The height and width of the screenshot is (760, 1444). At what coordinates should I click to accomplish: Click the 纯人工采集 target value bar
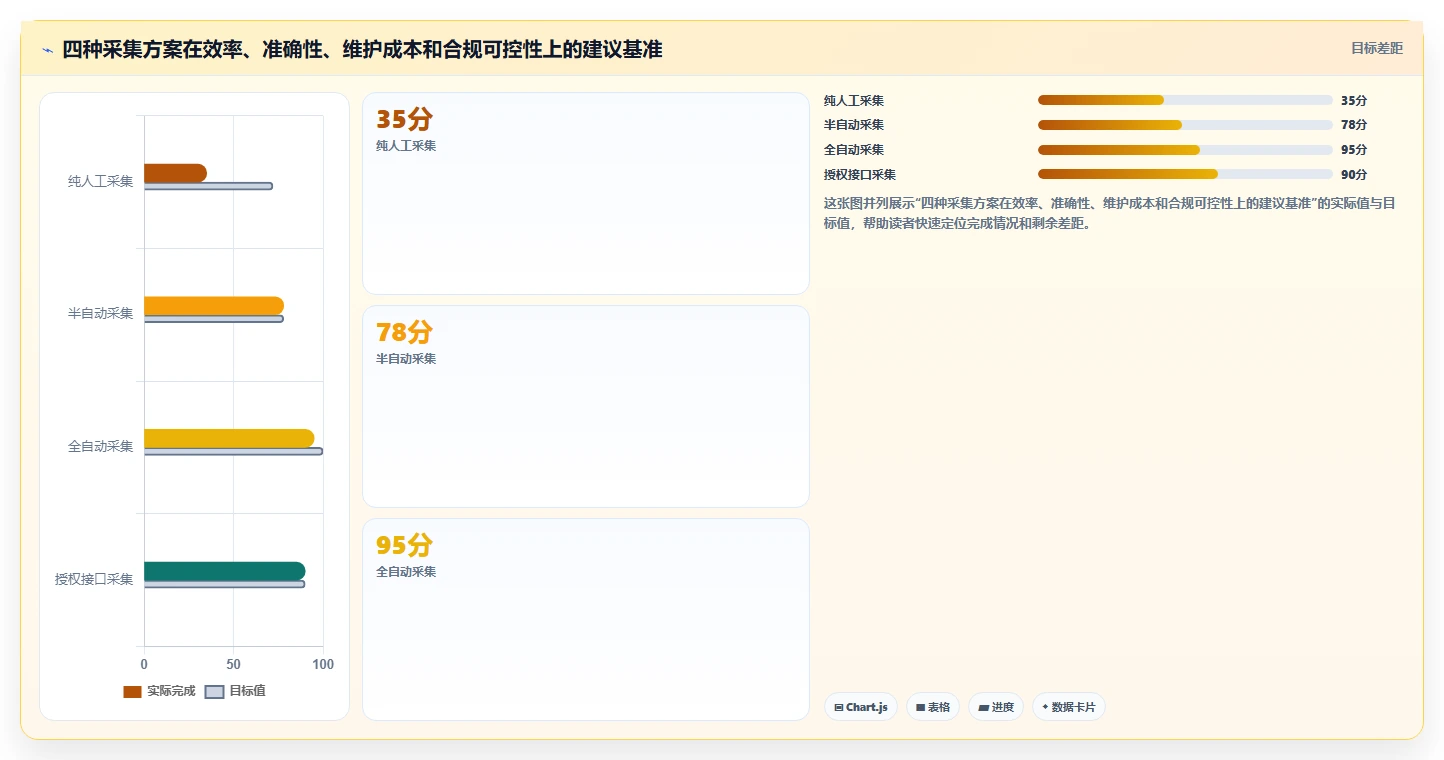(208, 186)
